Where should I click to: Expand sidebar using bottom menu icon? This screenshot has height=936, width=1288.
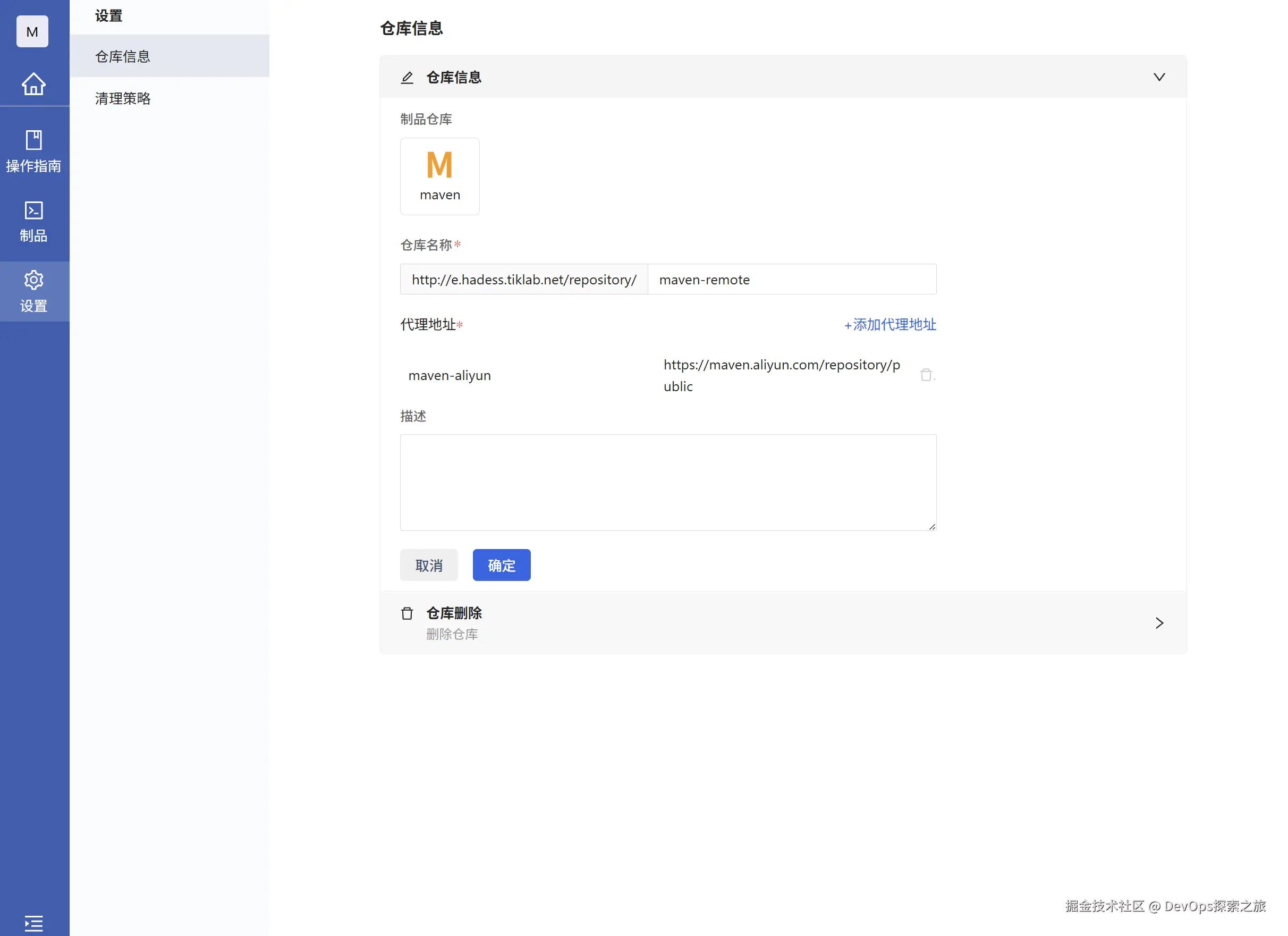tap(33, 923)
